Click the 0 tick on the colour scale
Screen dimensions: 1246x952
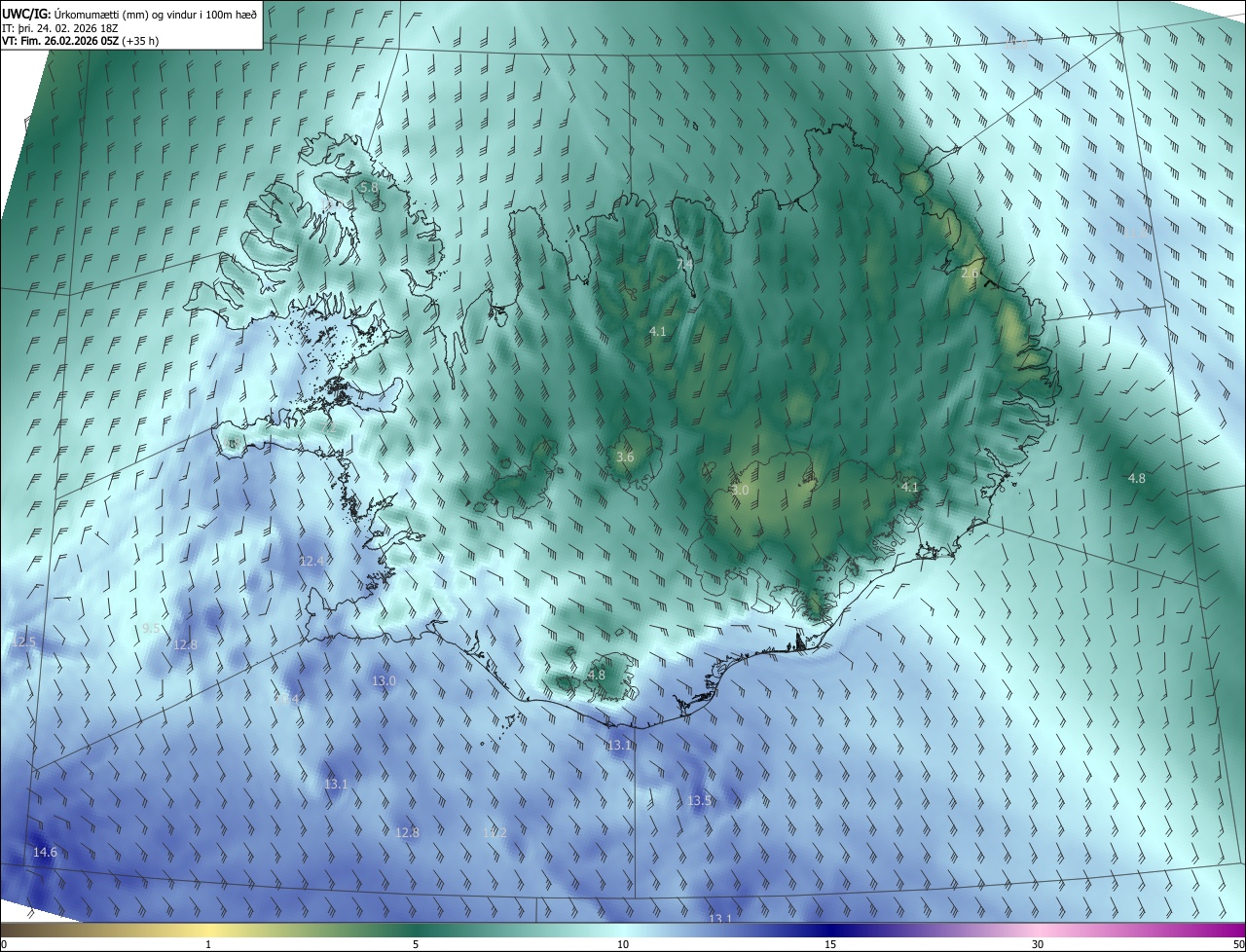pyautogui.click(x=4, y=944)
